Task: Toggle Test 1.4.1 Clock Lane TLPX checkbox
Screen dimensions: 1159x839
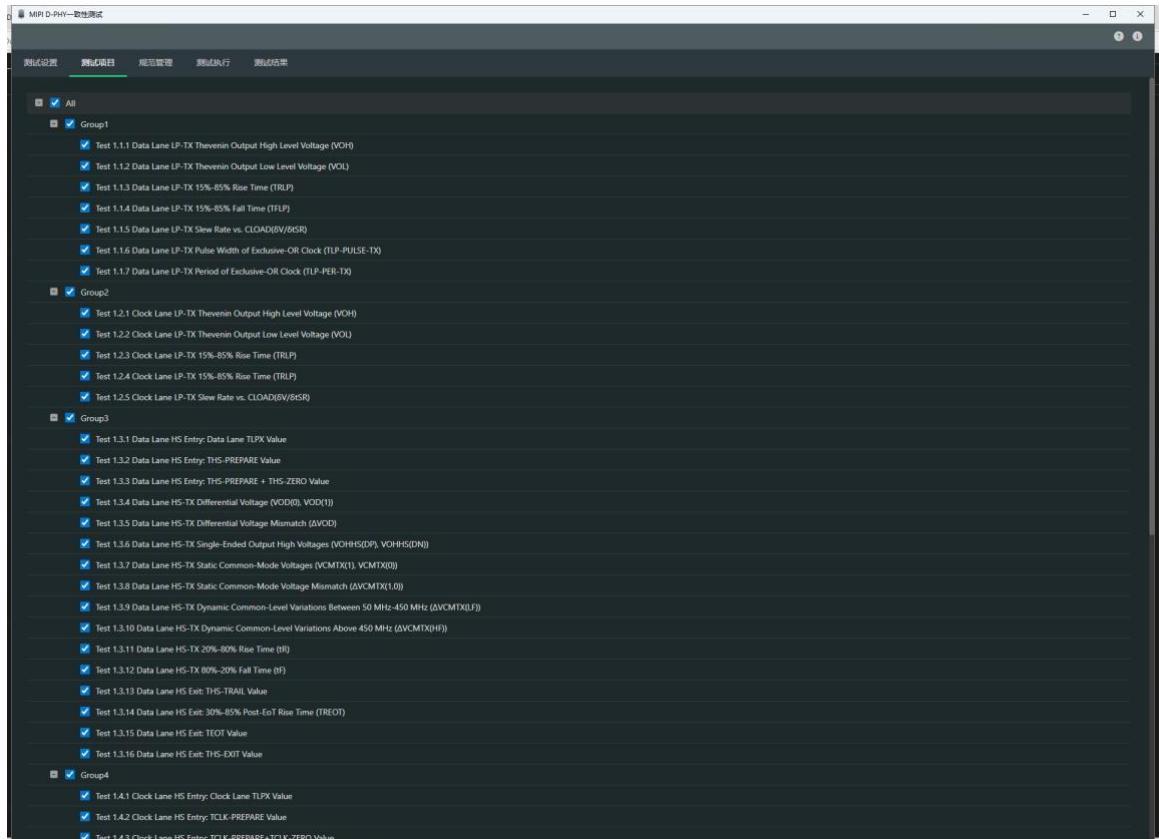Action: 85,796
